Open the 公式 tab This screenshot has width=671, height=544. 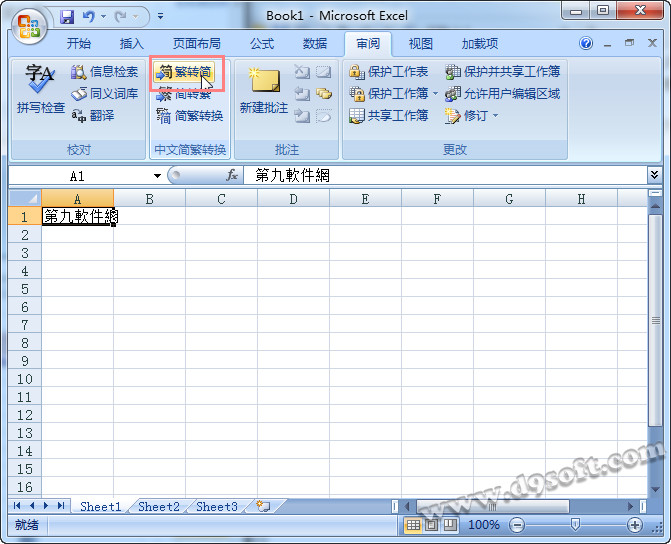[x=262, y=44]
